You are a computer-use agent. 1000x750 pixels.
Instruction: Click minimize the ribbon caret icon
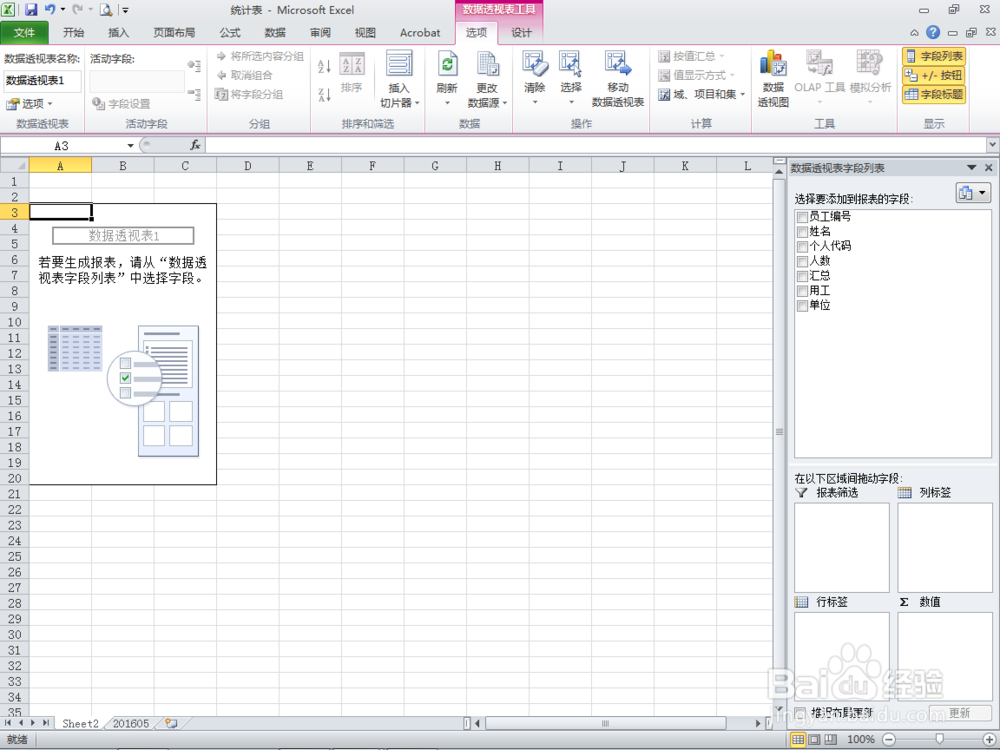coord(914,33)
